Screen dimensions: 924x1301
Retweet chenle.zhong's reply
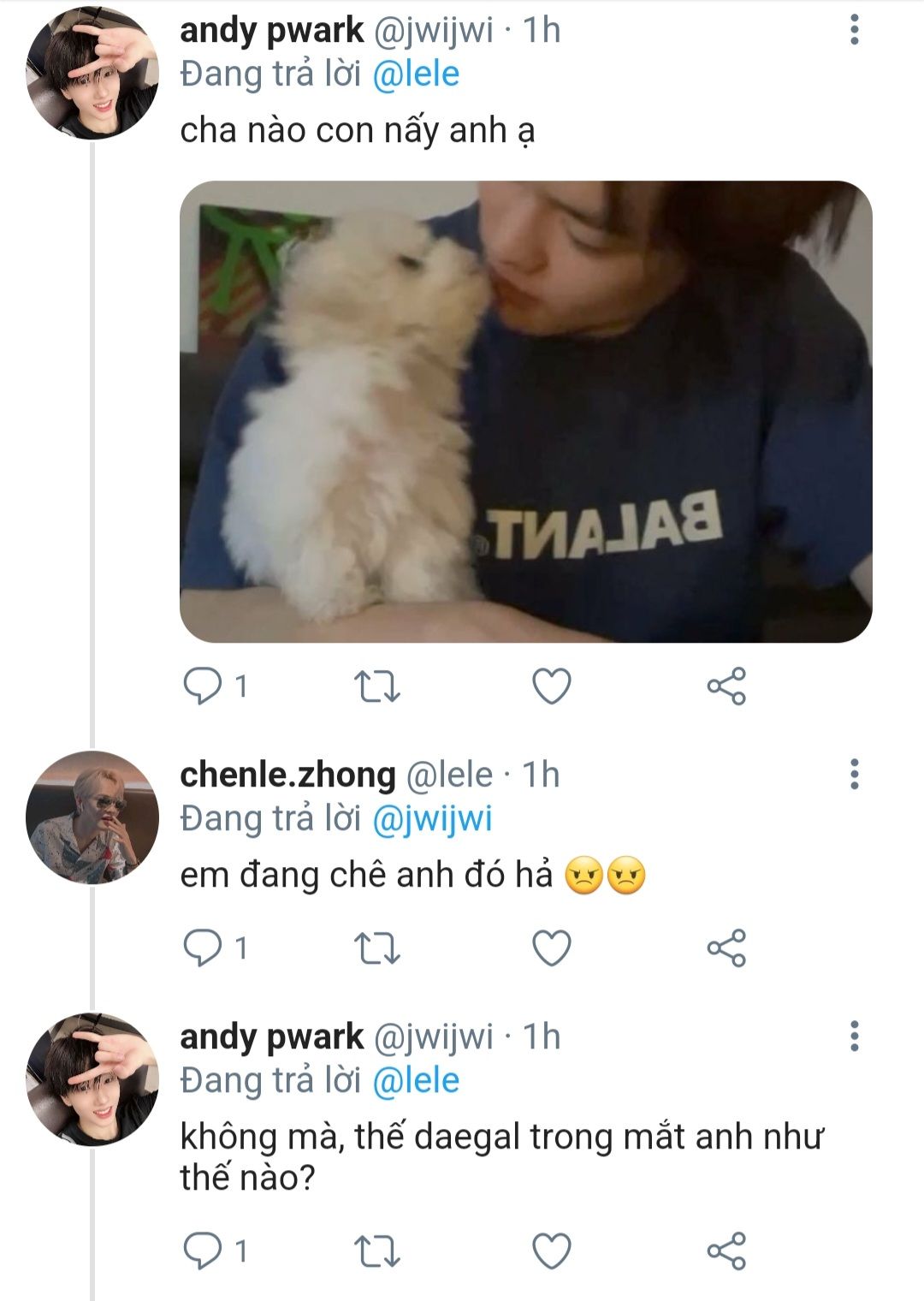tap(377, 948)
